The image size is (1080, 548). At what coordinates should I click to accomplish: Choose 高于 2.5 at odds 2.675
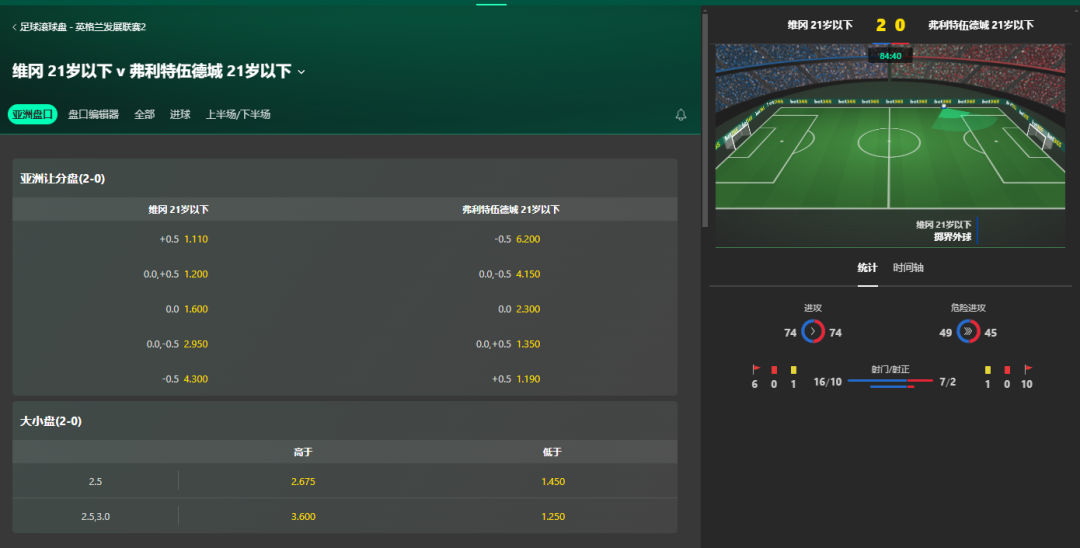[x=303, y=481]
